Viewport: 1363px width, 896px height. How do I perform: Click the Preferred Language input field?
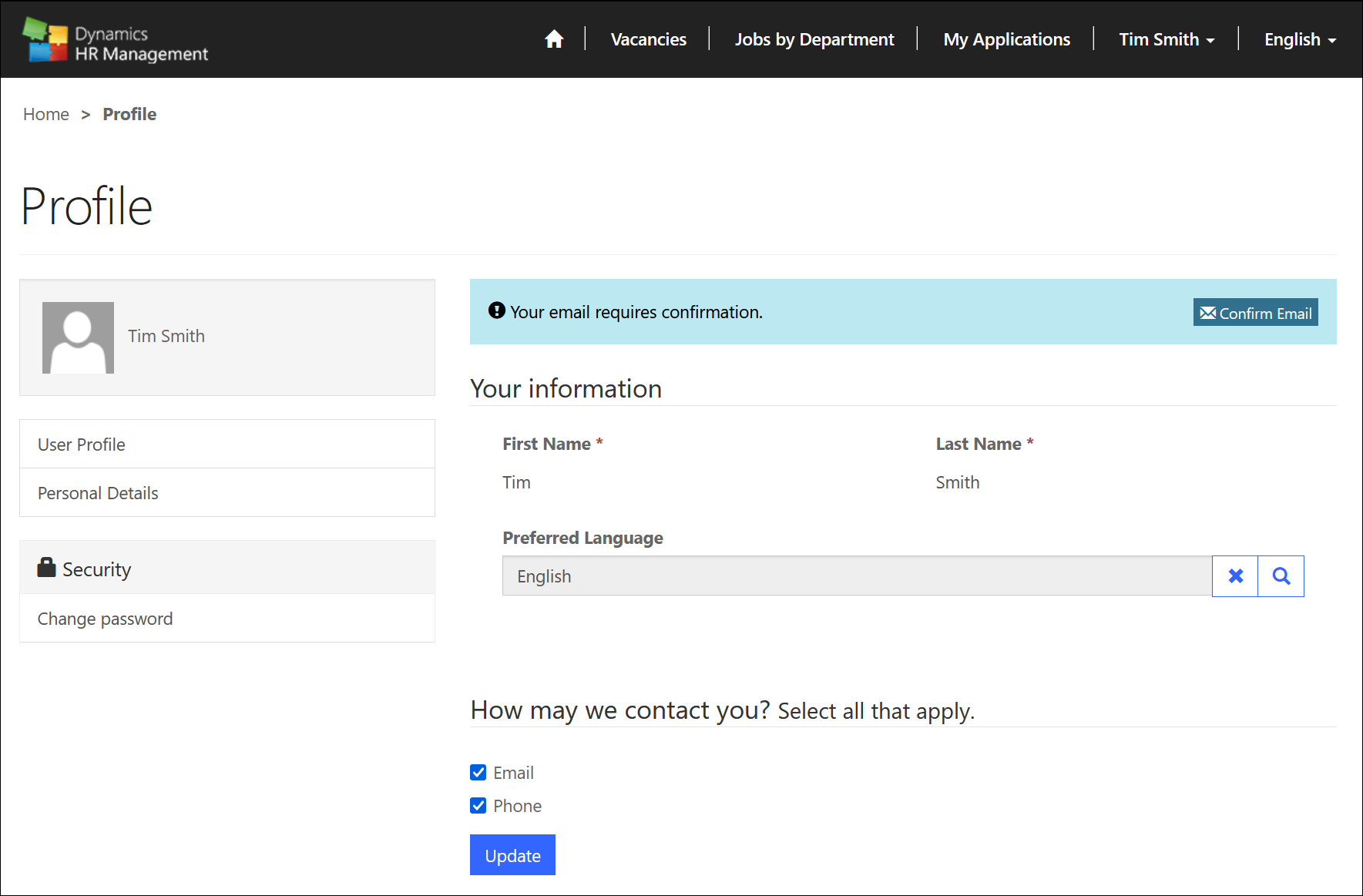856,576
